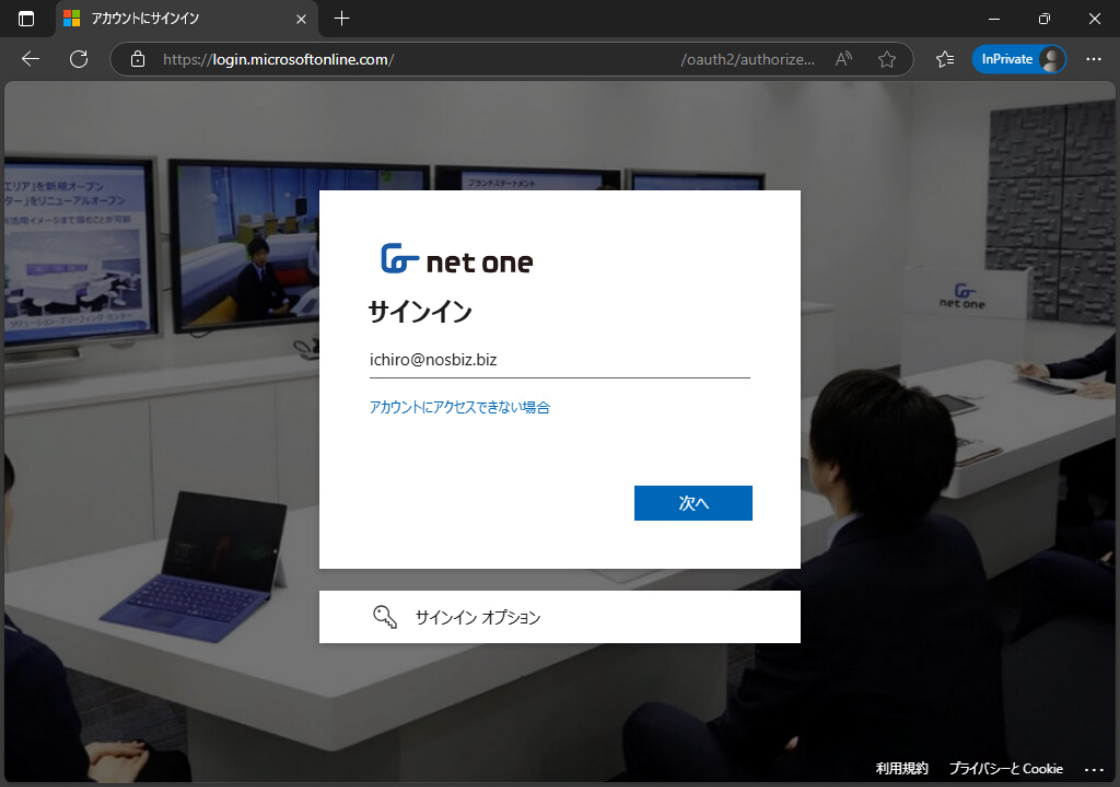The image size is (1120, 787).
Task: Open プライバシーと Cookie link
Action: [x=1005, y=768]
